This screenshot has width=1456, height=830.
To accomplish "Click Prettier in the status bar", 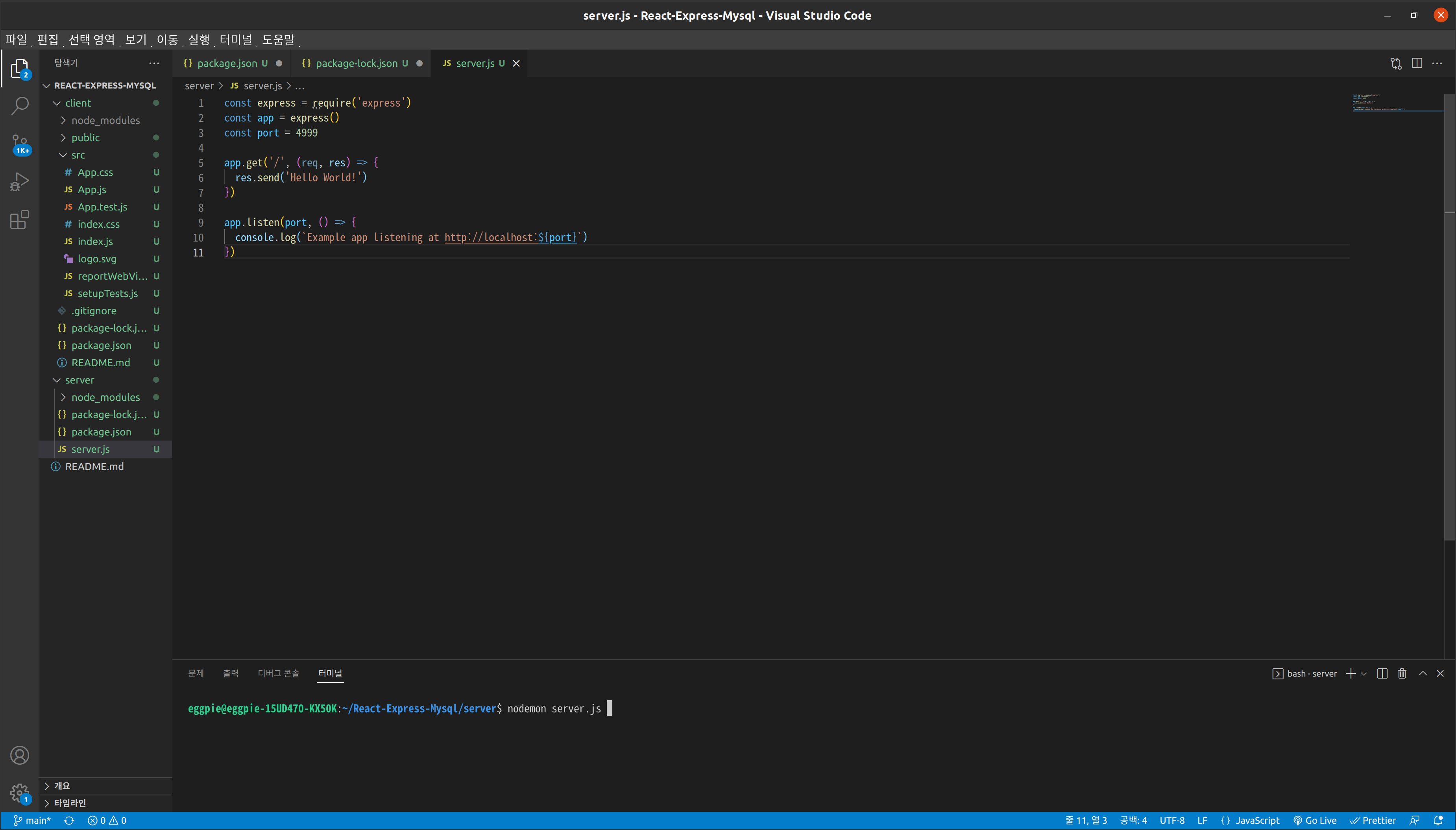I will 1374,820.
